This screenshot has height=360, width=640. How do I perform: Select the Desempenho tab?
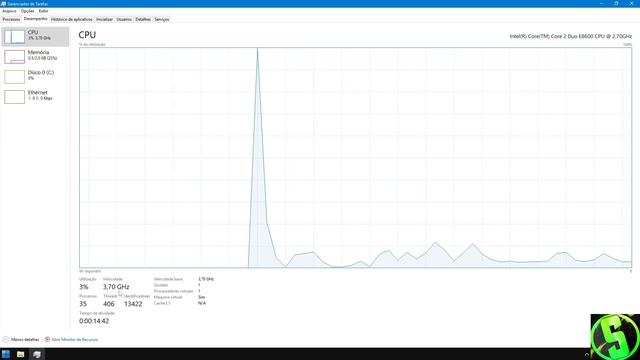pyautogui.click(x=36, y=19)
